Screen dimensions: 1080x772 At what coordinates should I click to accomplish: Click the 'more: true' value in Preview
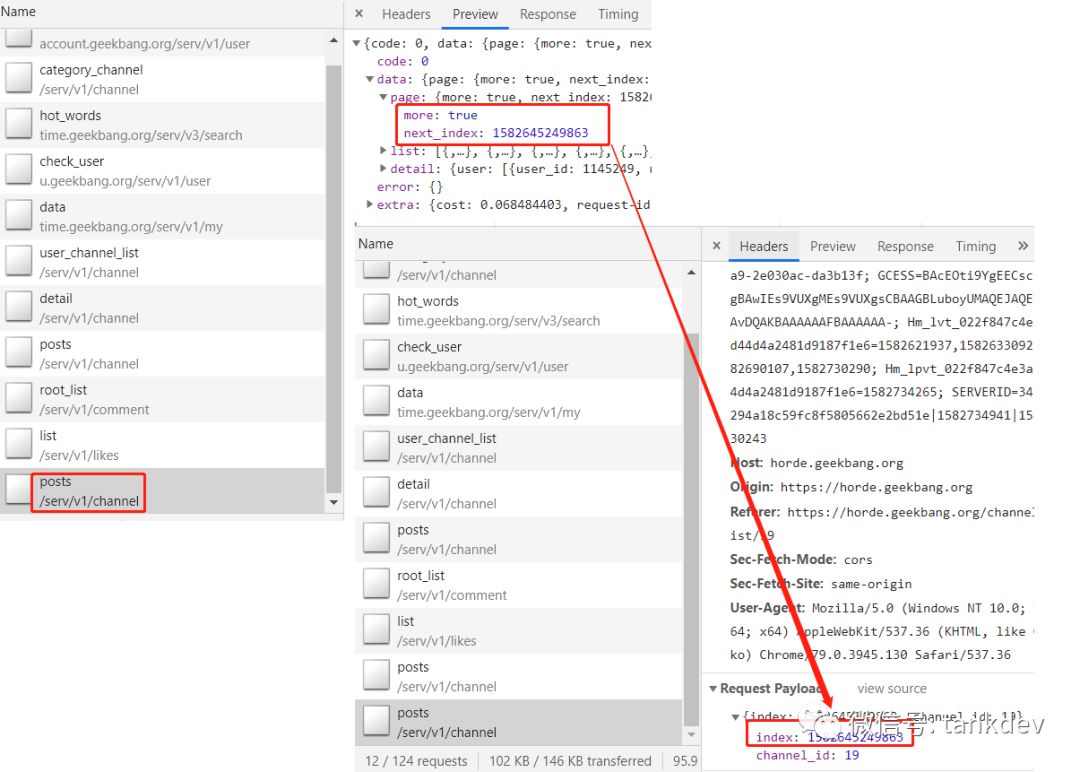[x=440, y=115]
